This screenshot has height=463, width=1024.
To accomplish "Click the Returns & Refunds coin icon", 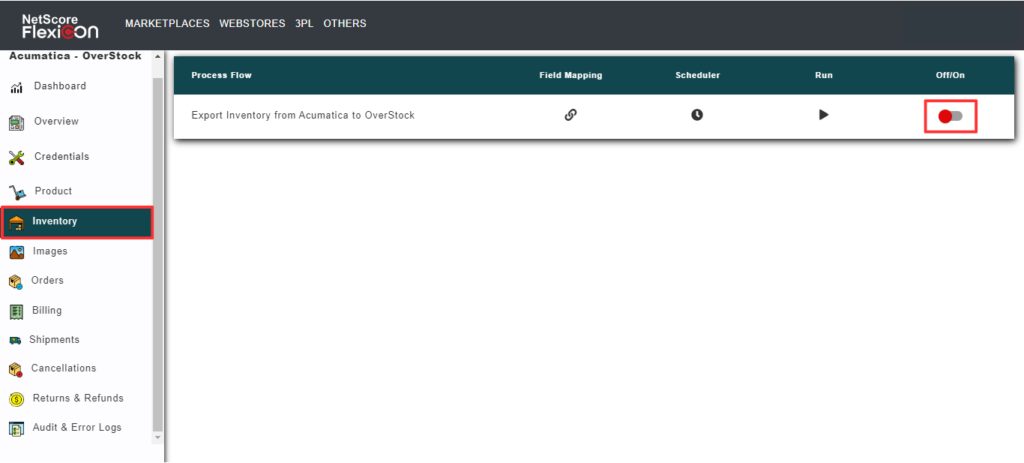I will pos(17,399).
